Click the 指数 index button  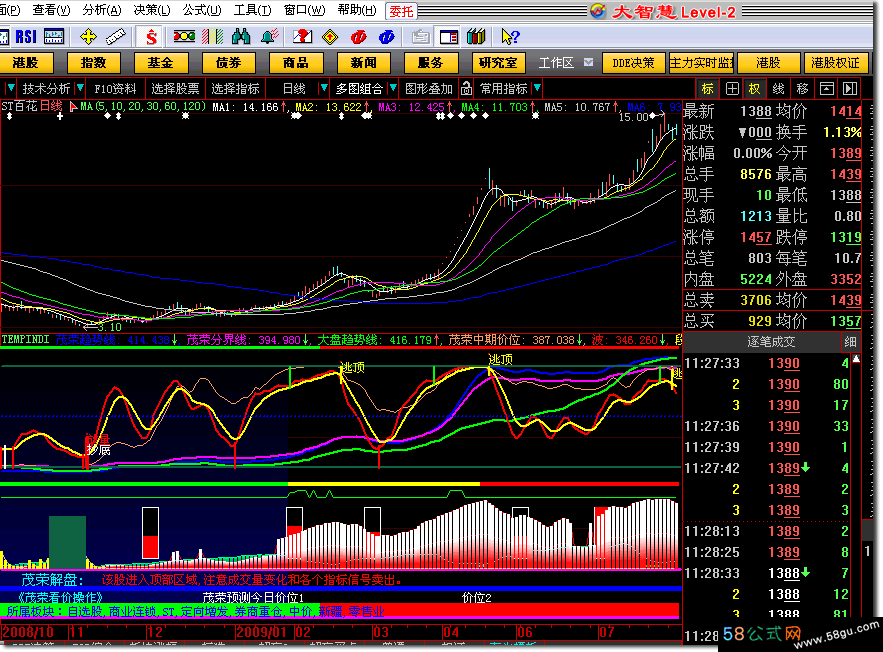pos(93,62)
